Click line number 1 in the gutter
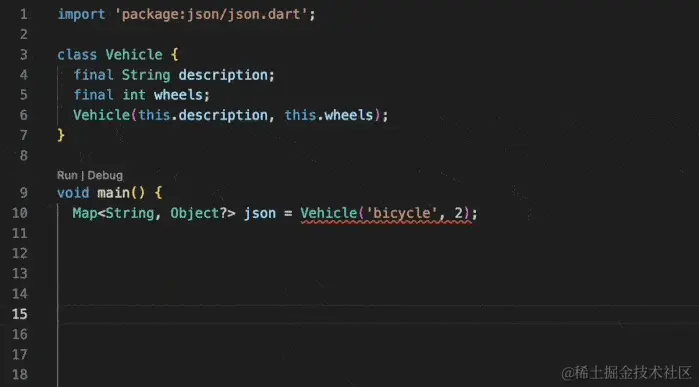This screenshot has width=699, height=387. coord(24,14)
